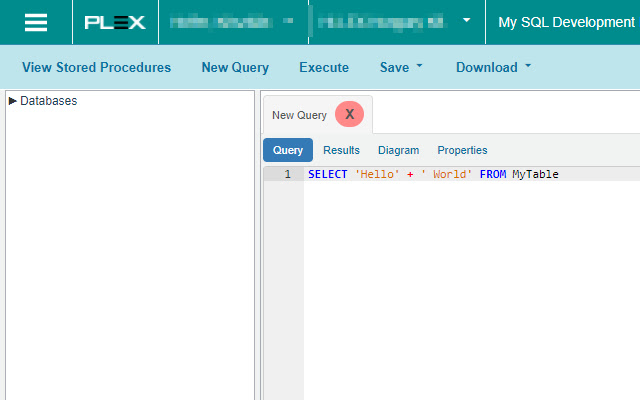Switch to the Query tab
Viewport: 640px width, 400px height.
coord(288,150)
